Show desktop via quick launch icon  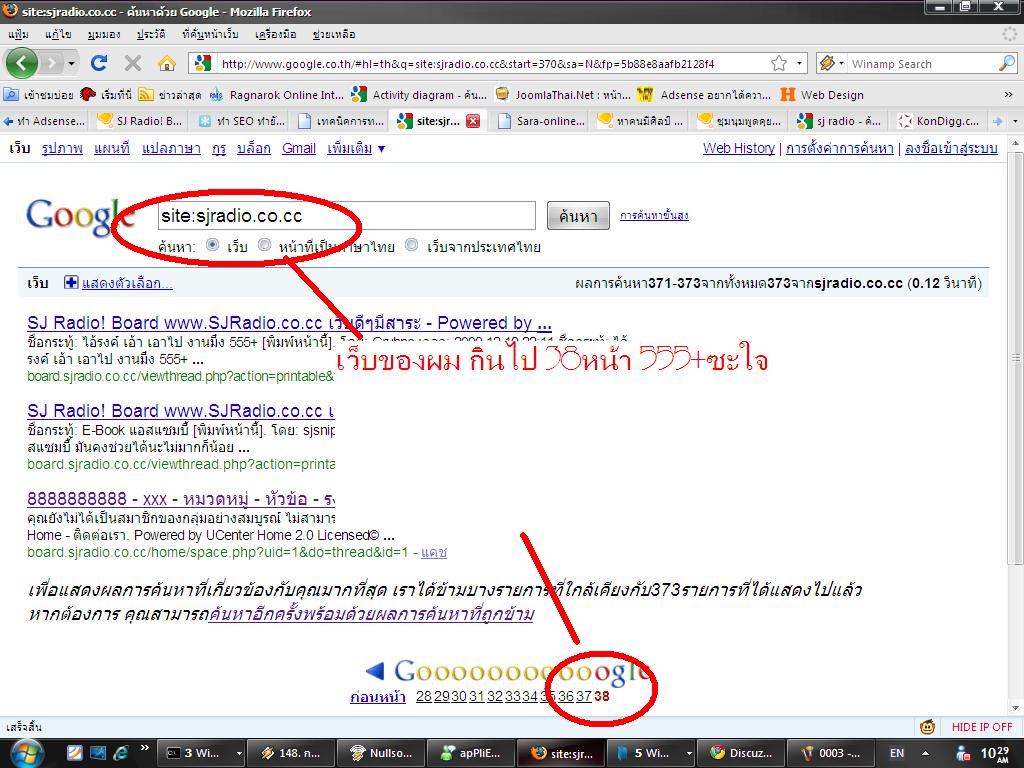point(98,753)
